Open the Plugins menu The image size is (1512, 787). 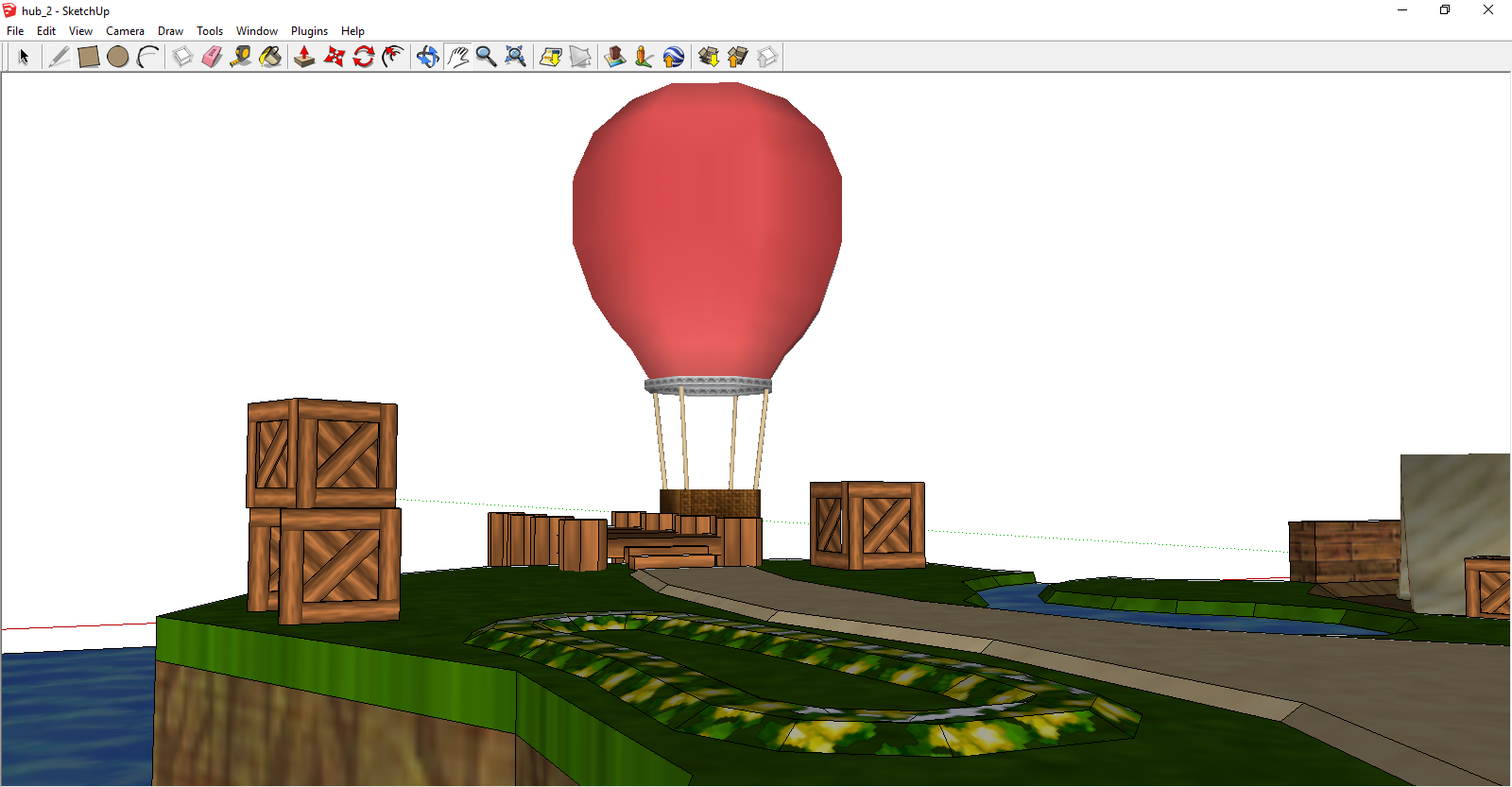click(309, 31)
